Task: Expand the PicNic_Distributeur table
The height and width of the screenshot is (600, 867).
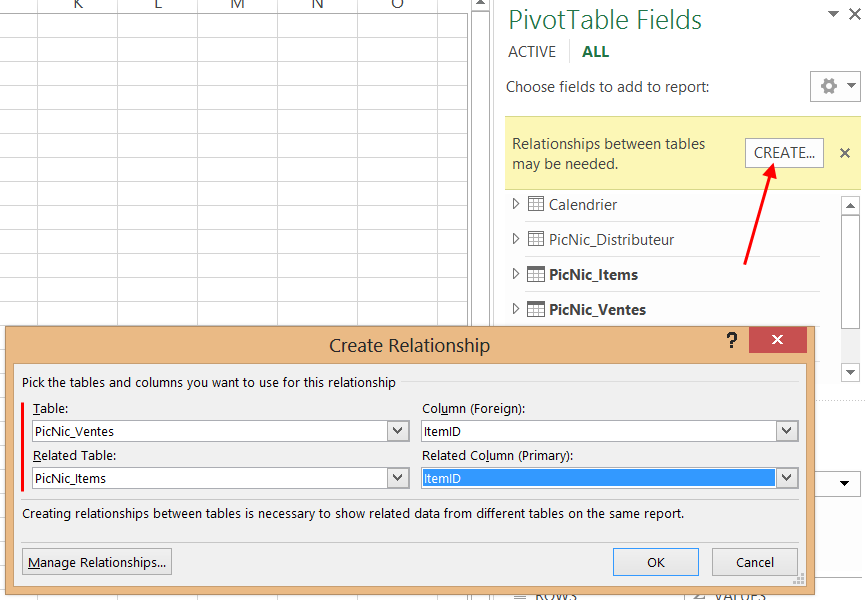Action: click(x=516, y=239)
